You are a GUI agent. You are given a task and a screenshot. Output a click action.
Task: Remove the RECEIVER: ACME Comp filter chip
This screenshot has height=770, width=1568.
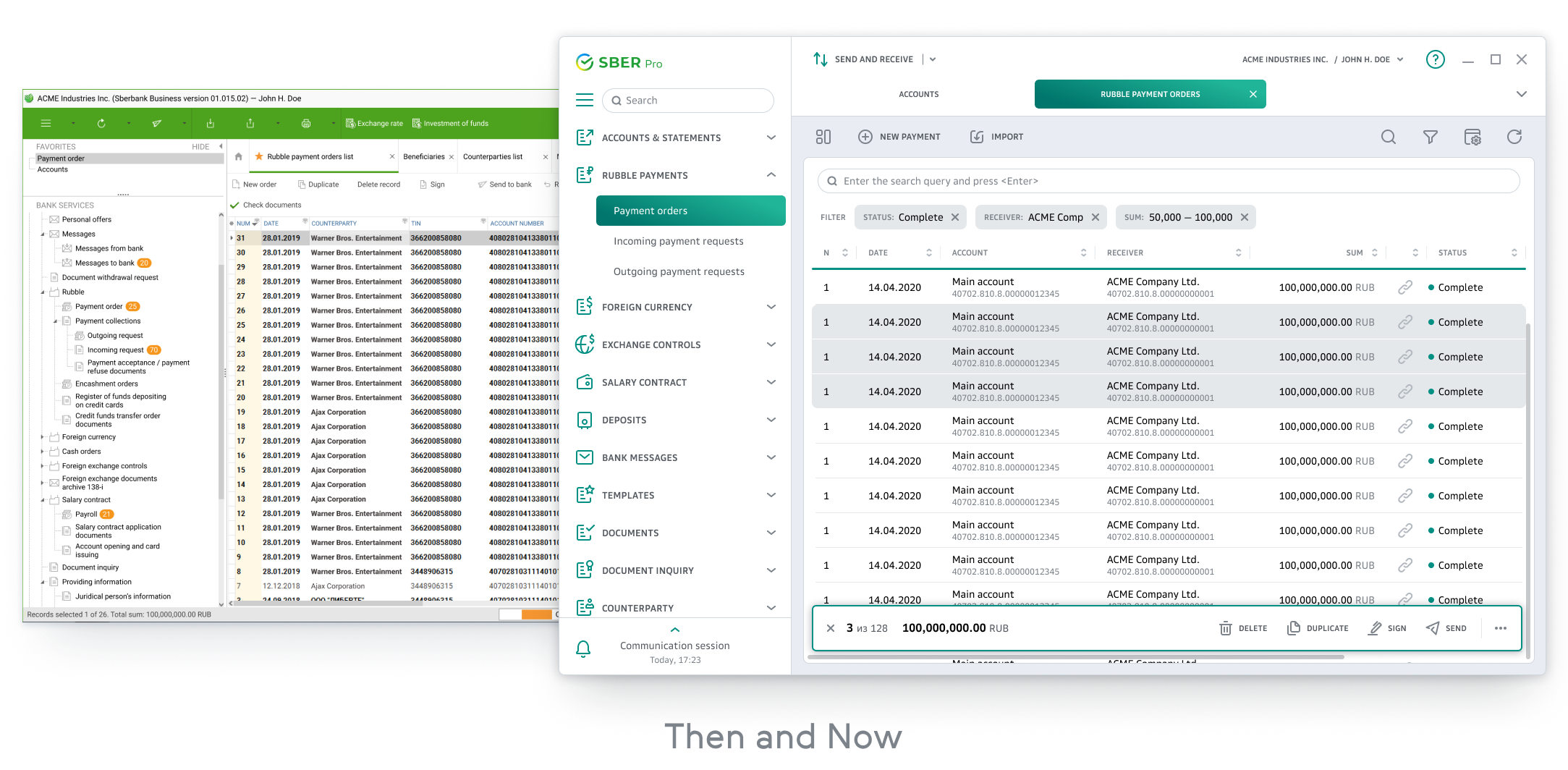pyautogui.click(x=1096, y=217)
